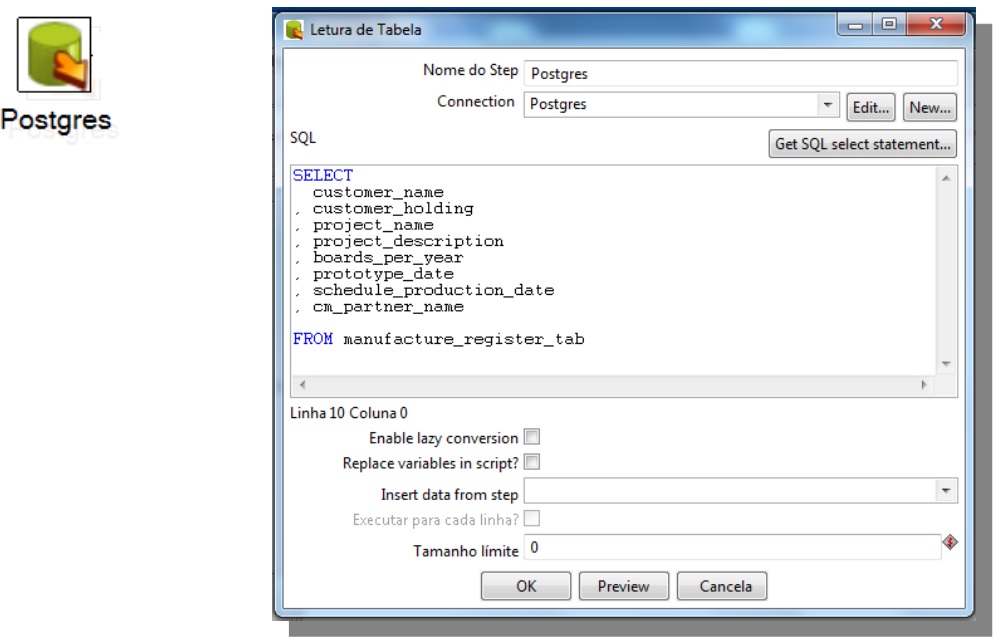
Task: Check the Executar para cada linha box
Action: 532,519
